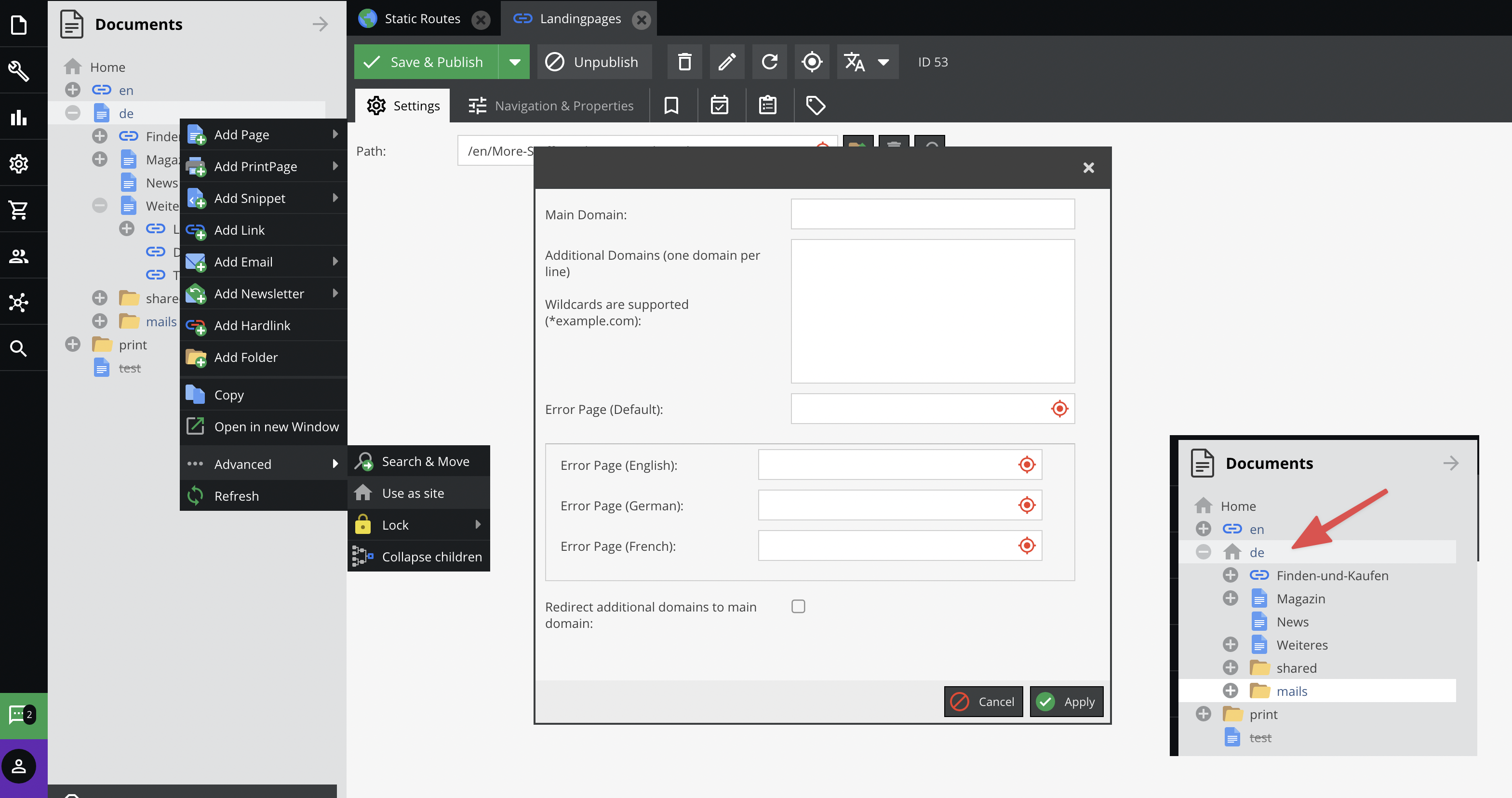Collapse the de tree node
The width and height of the screenshot is (1512, 798).
point(73,113)
